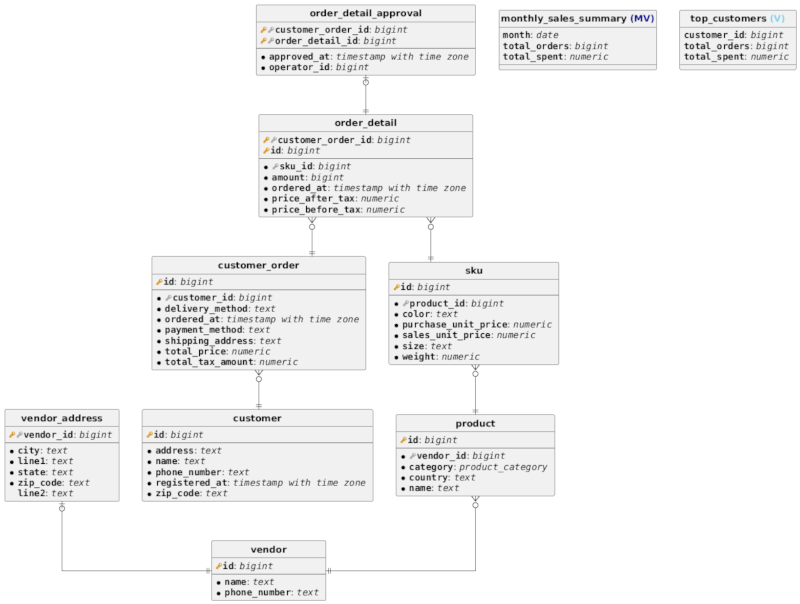Viewport: 800px width, 604px height.
Task: Click the key icon on order_detail_approval order_detail_id
Action: click(262, 40)
